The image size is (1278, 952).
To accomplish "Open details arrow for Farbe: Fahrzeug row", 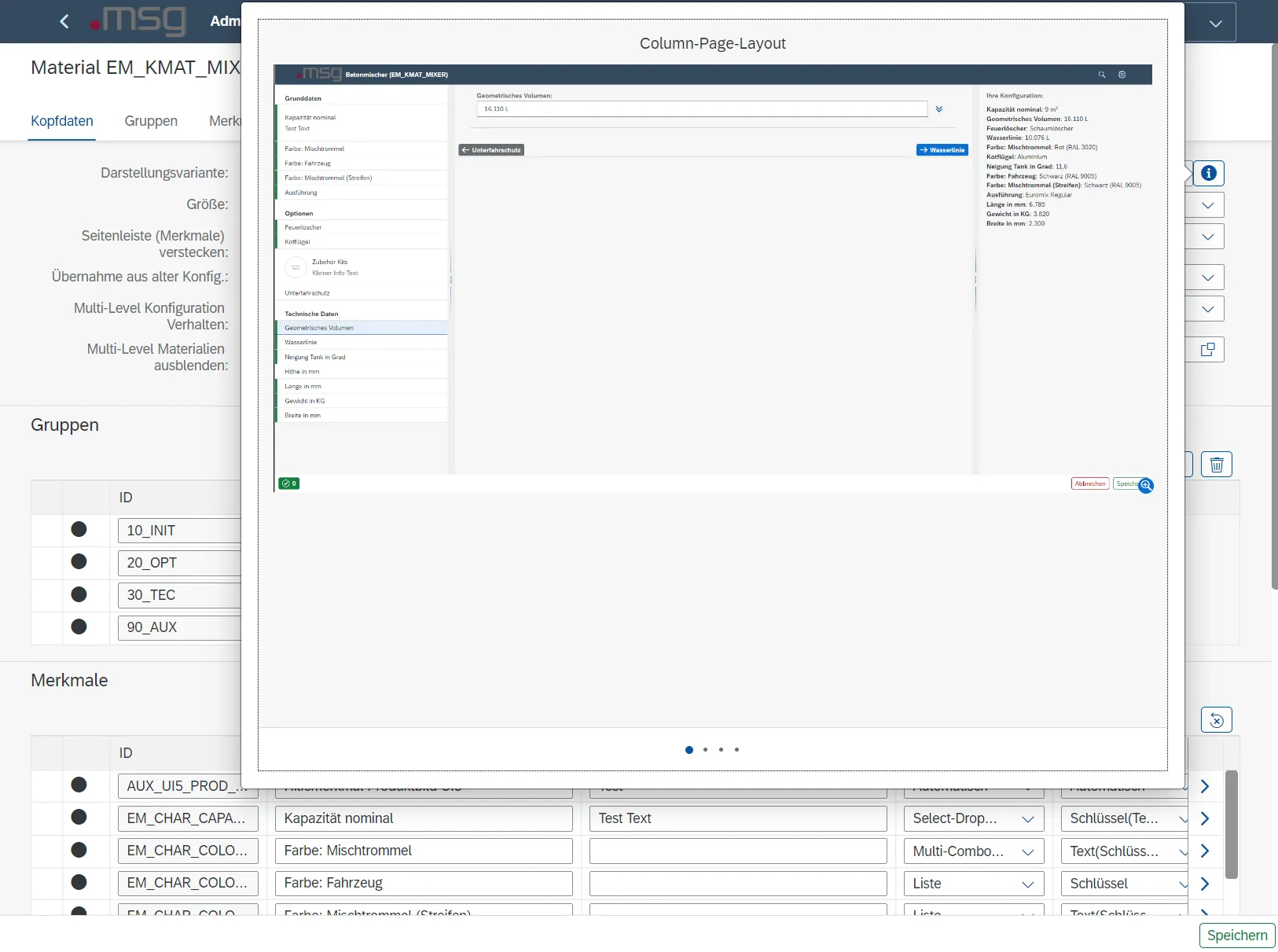I will tap(1205, 884).
